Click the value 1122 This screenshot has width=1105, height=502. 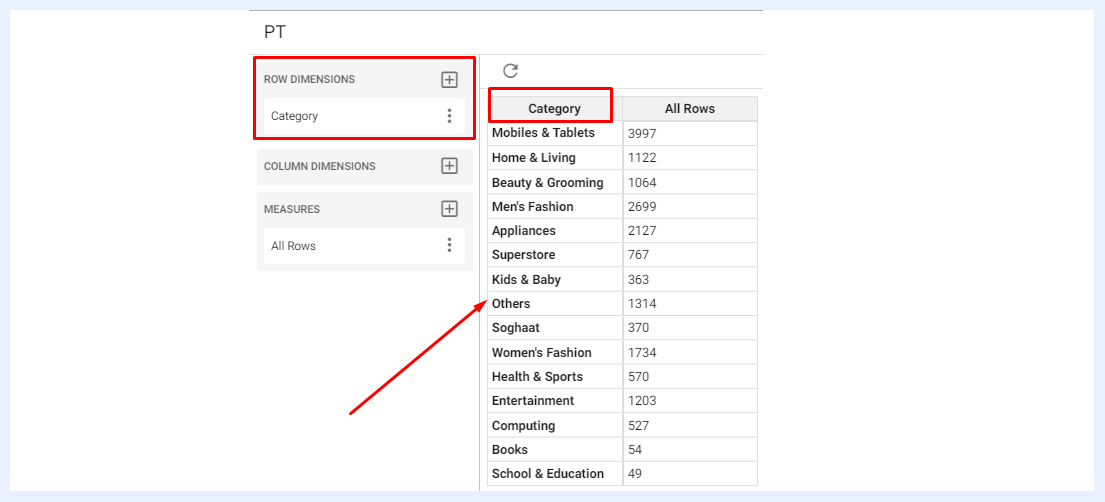(x=642, y=158)
